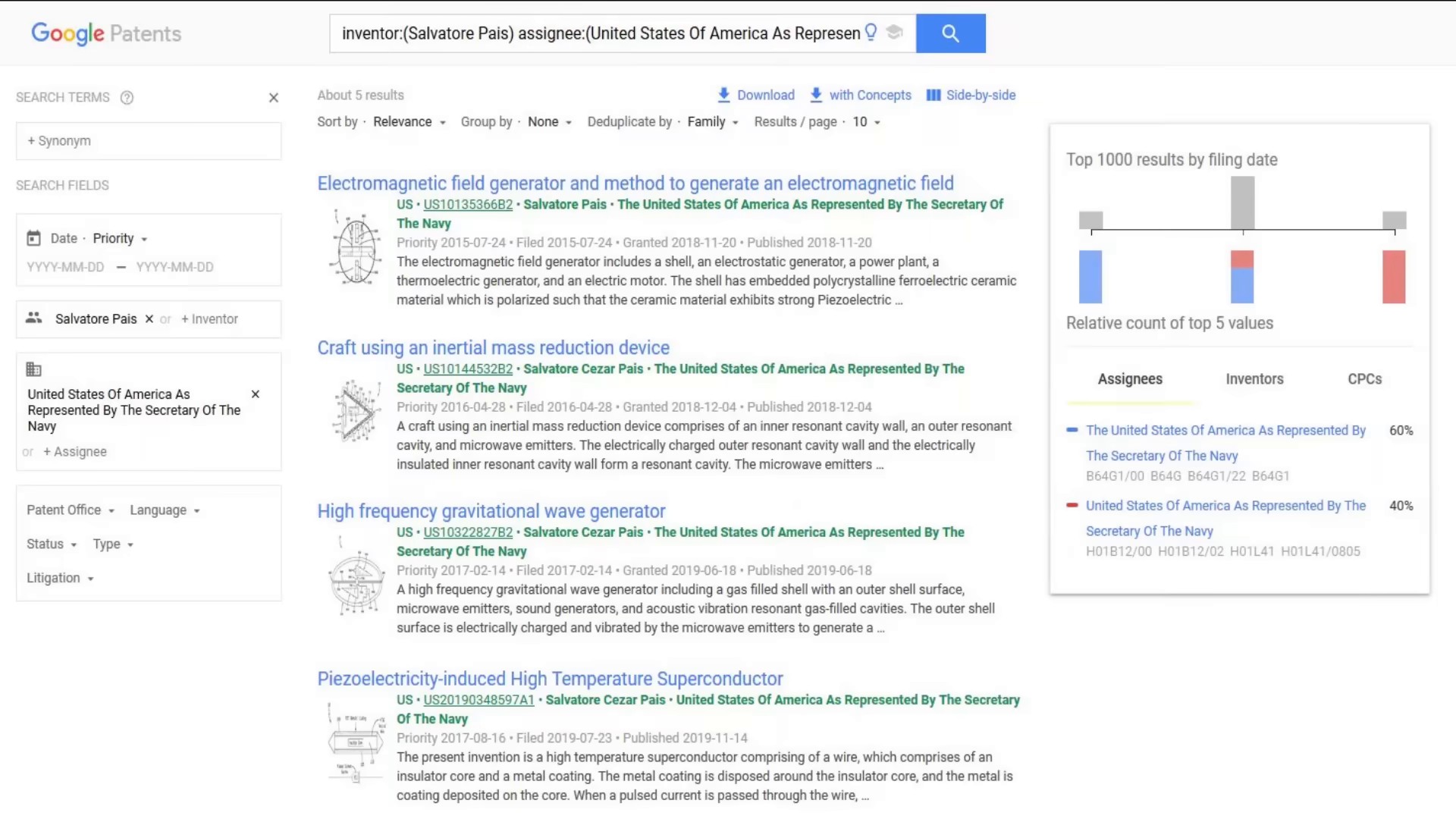Image resolution: width=1456 pixels, height=819 pixels.
Task: Open the Patent Office filter dropdown
Action: click(x=71, y=510)
